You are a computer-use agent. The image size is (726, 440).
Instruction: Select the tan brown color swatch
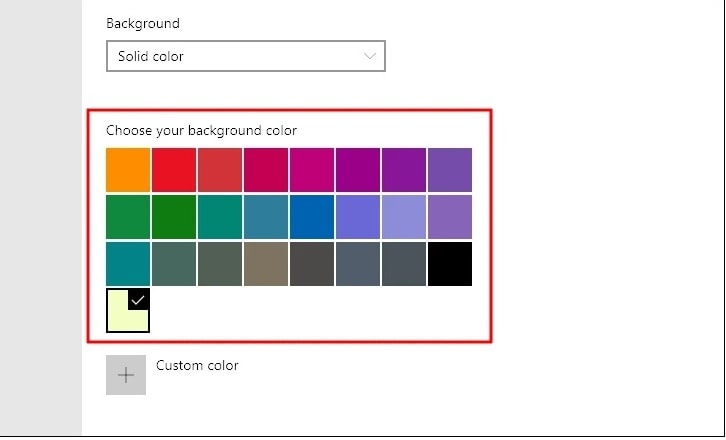[266, 264]
